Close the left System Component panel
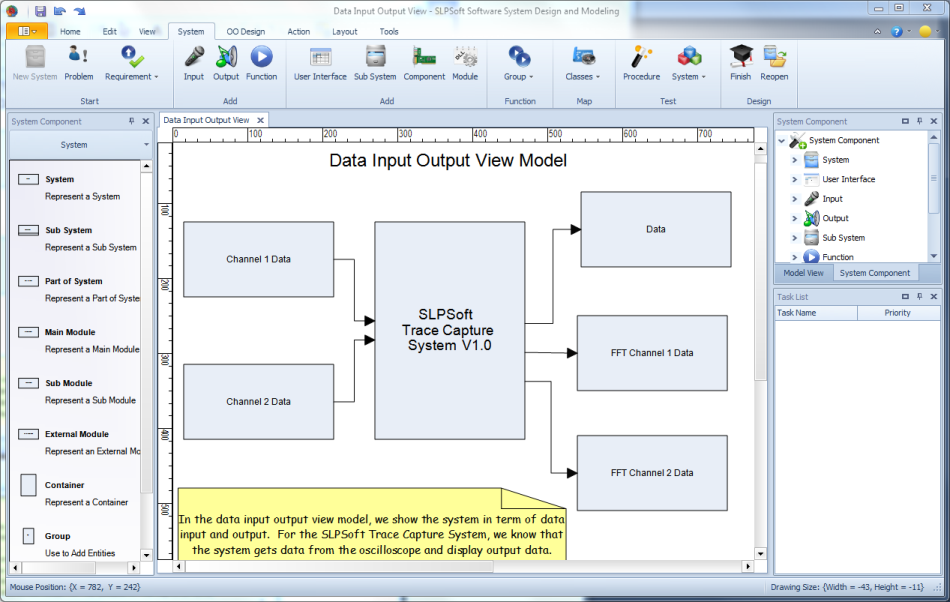The width and height of the screenshot is (950, 602). tap(145, 121)
